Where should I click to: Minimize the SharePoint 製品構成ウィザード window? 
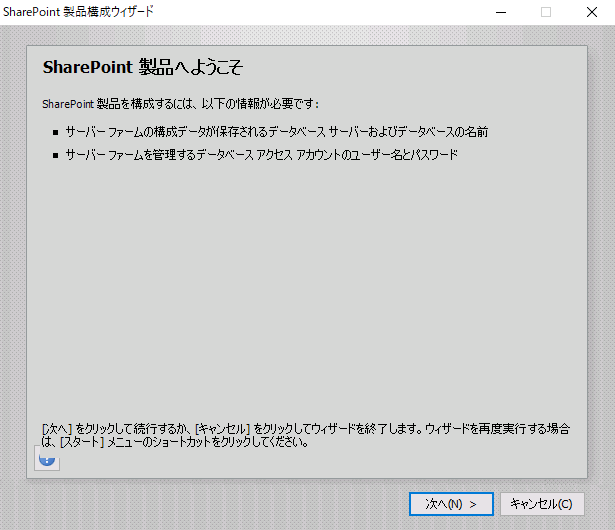point(501,13)
